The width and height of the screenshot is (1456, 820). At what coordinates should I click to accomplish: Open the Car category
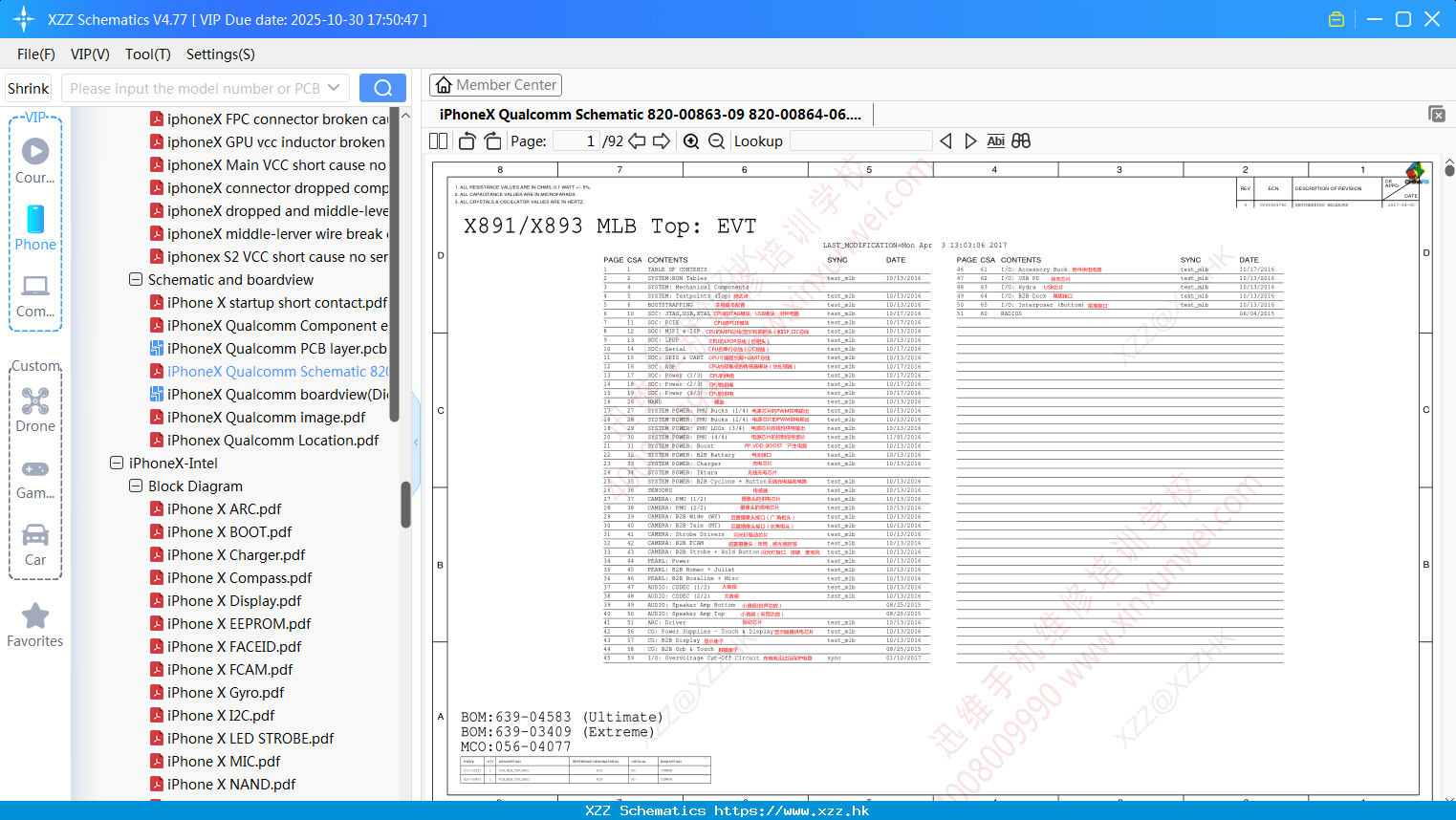[35, 545]
